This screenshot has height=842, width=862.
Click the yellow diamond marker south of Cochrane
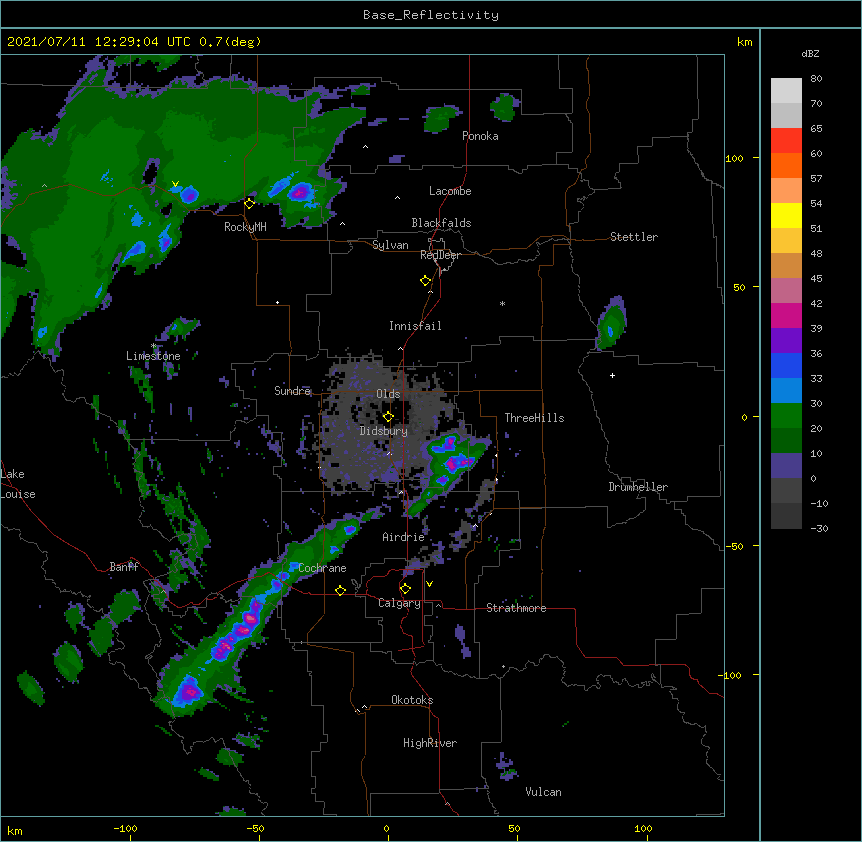(340, 590)
